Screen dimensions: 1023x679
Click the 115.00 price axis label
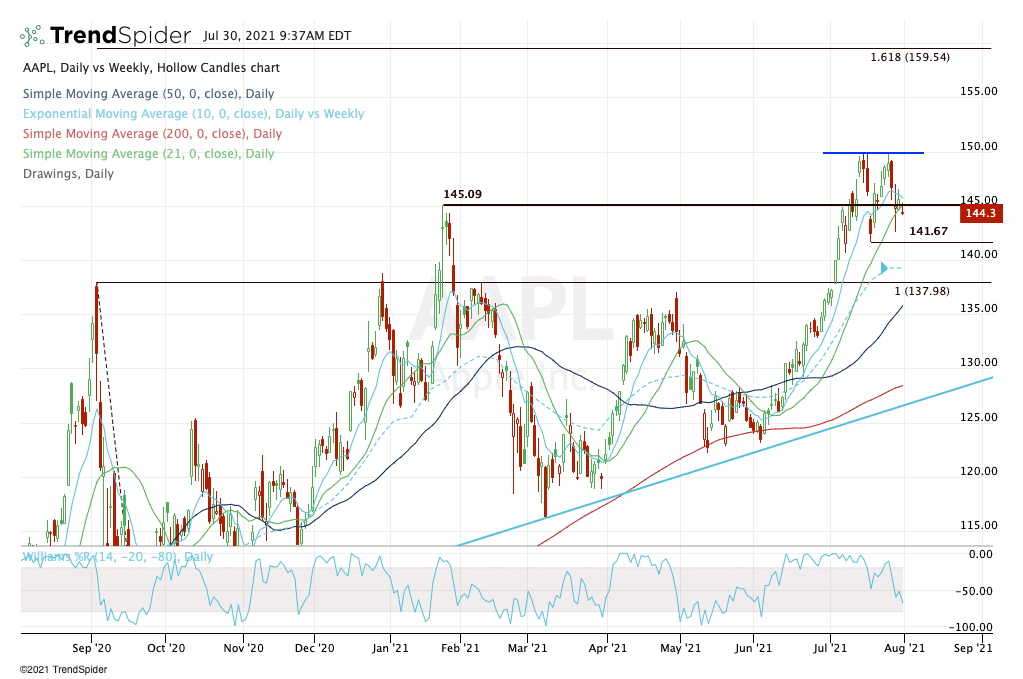978,525
